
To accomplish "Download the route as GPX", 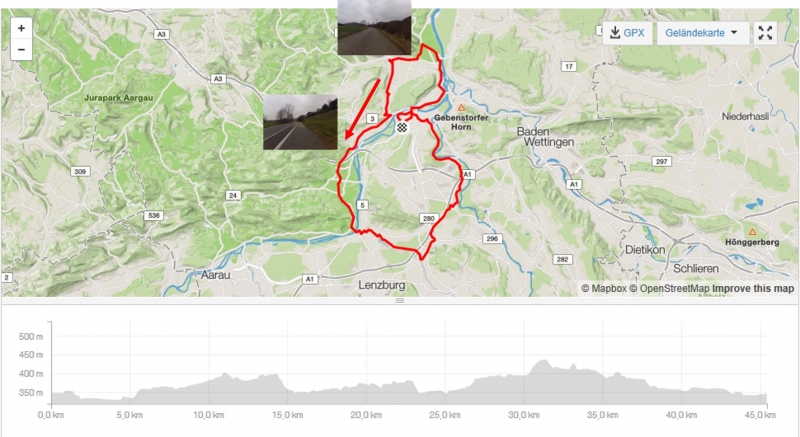I will [x=627, y=33].
